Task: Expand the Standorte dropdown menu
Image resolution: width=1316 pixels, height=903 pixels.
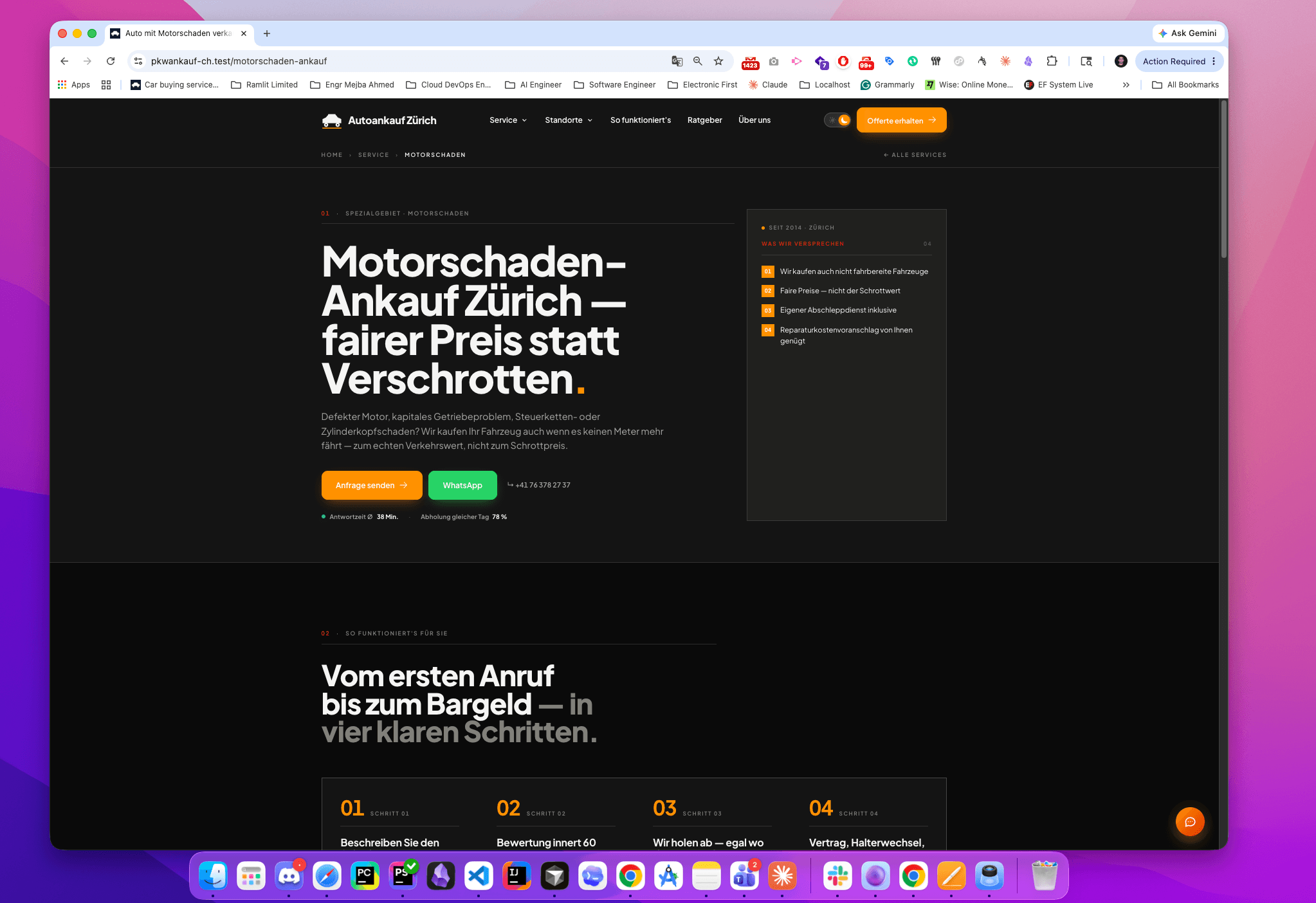Action: (569, 120)
